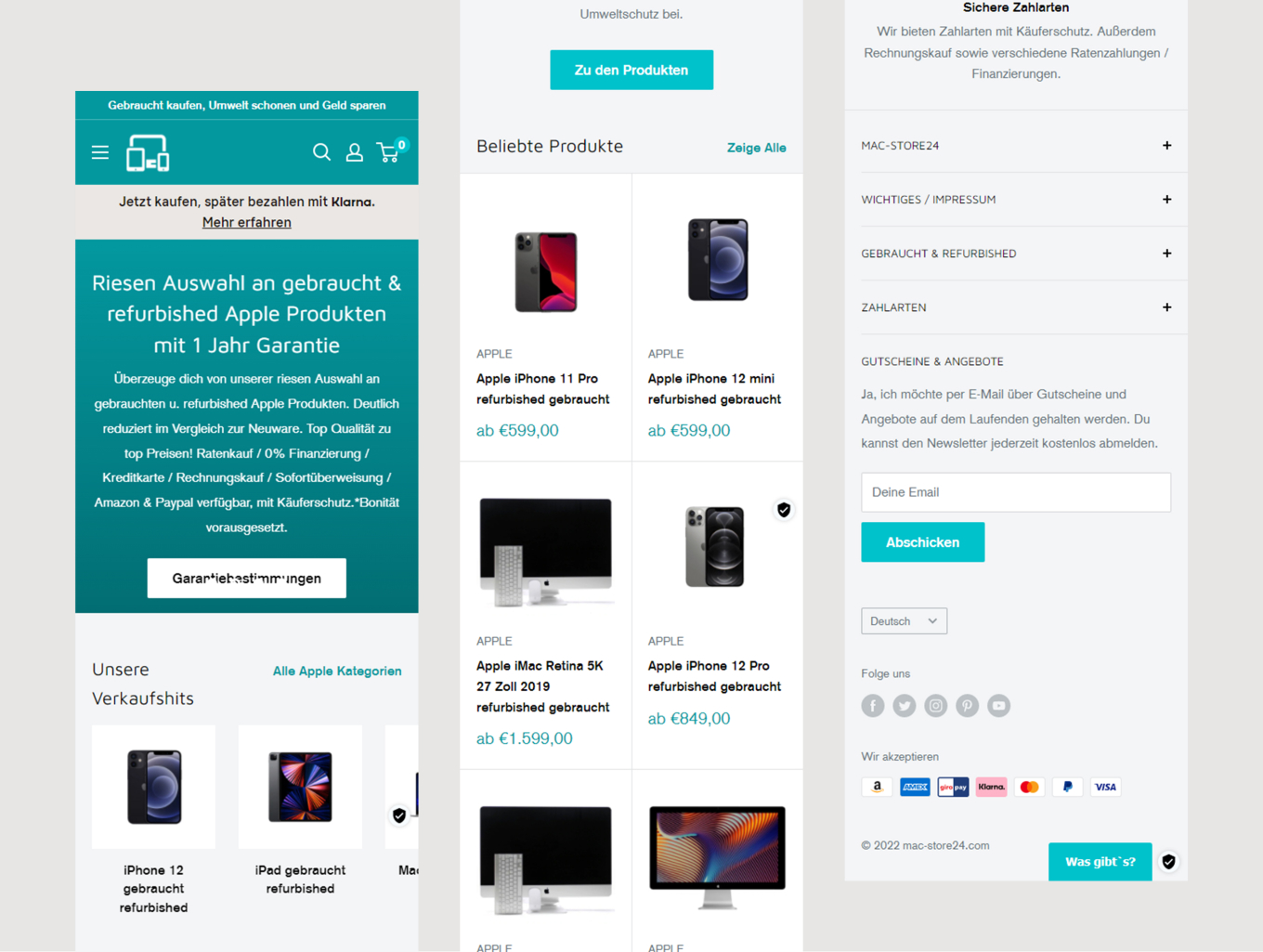Expand the ZAHLARTEN footer section

tap(1016, 307)
